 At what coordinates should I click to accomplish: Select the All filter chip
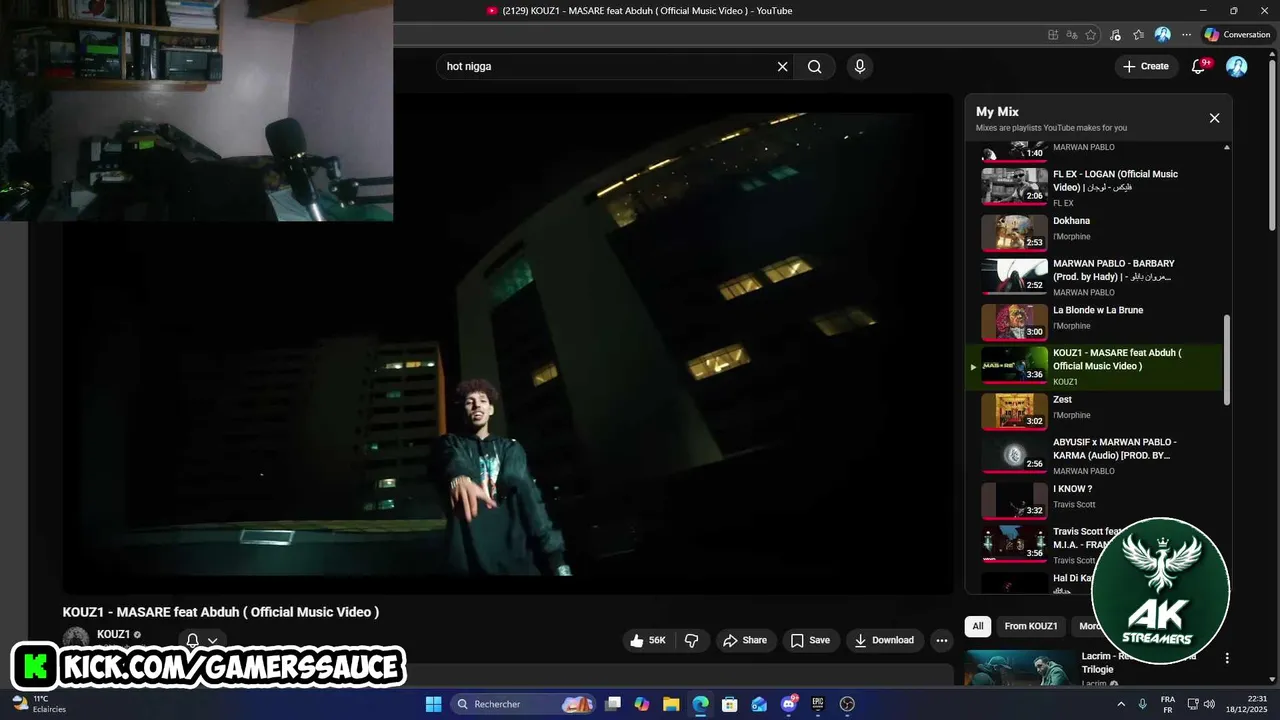coord(977,626)
